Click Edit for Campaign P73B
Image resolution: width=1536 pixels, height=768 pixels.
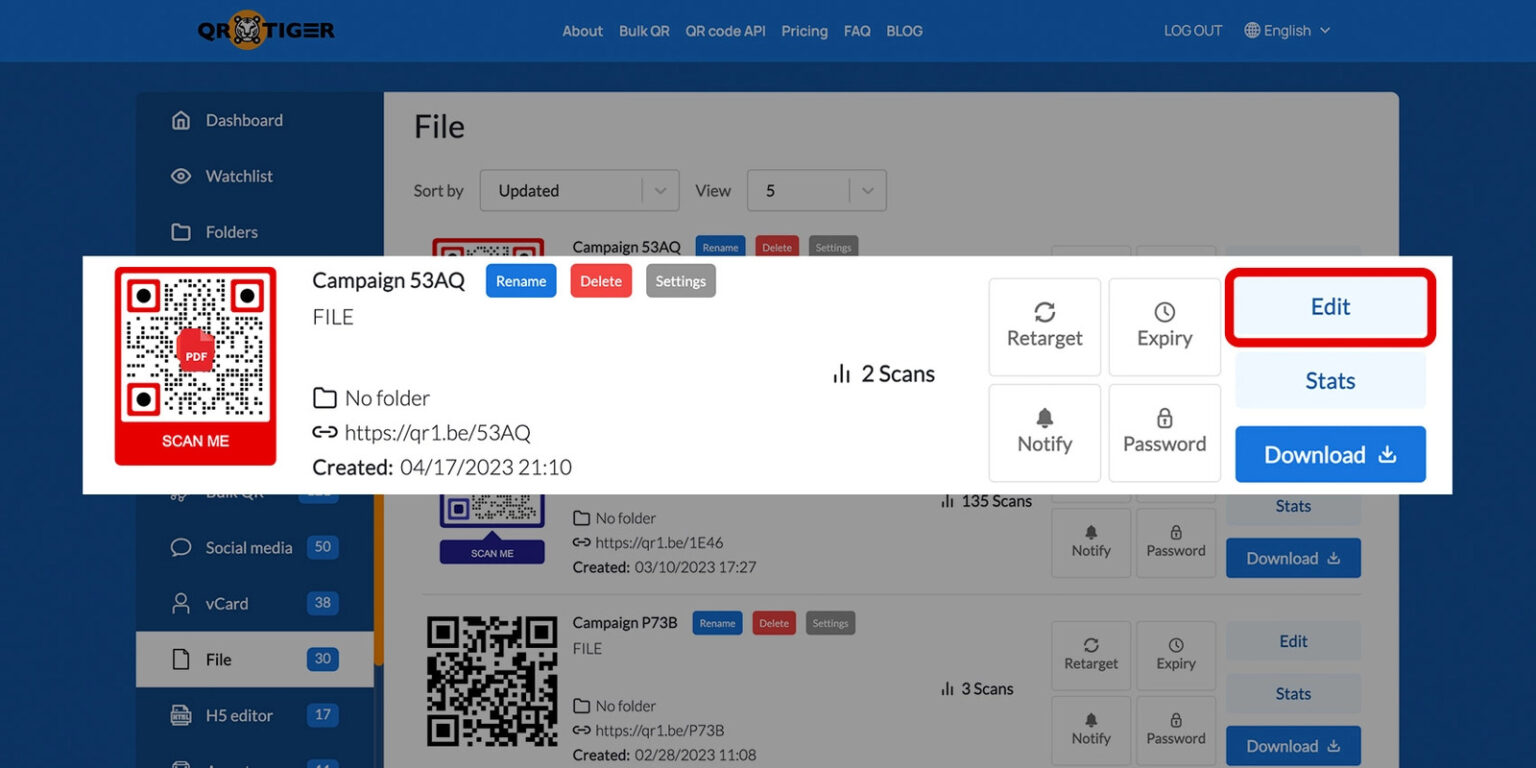coord(1293,642)
